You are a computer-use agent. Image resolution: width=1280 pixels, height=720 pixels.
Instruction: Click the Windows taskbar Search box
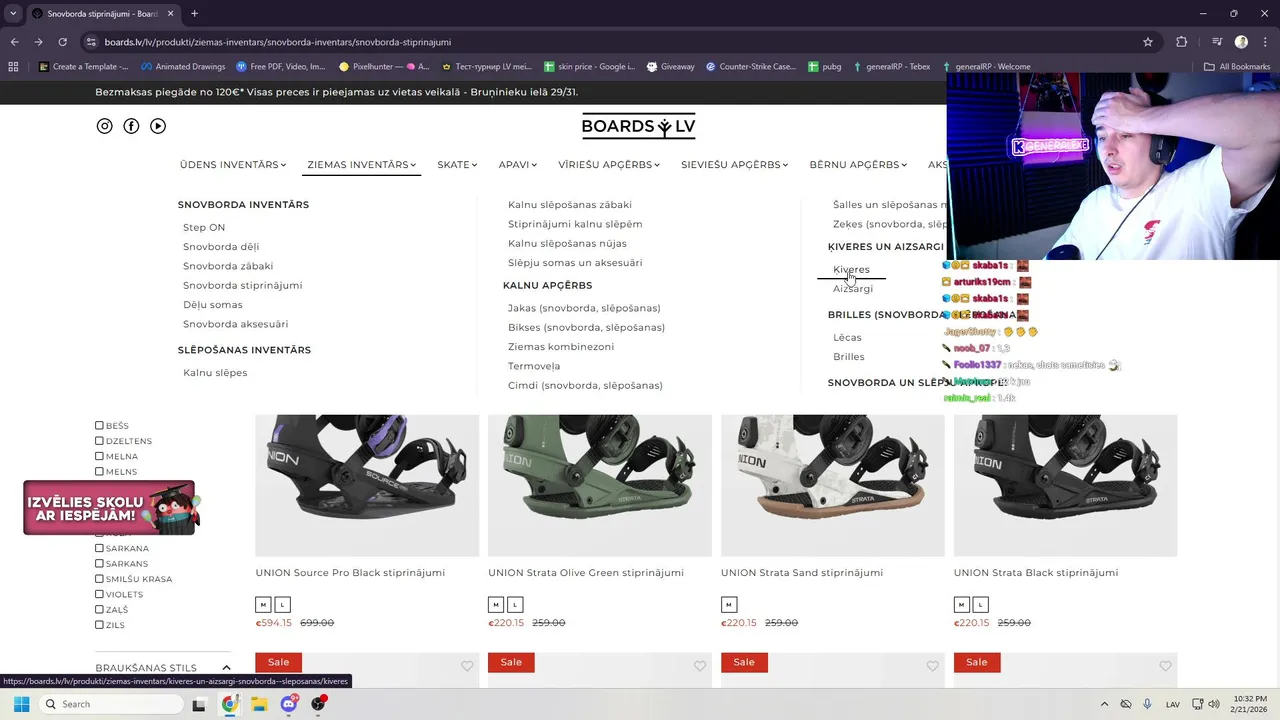pos(110,704)
